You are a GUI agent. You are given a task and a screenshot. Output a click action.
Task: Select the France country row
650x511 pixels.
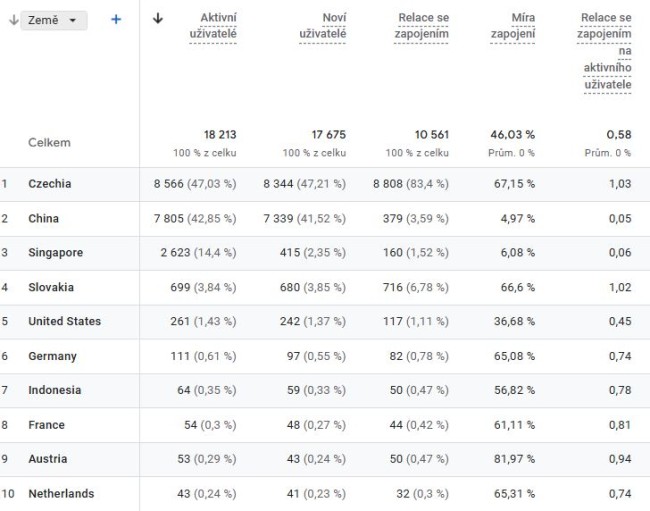325,425
